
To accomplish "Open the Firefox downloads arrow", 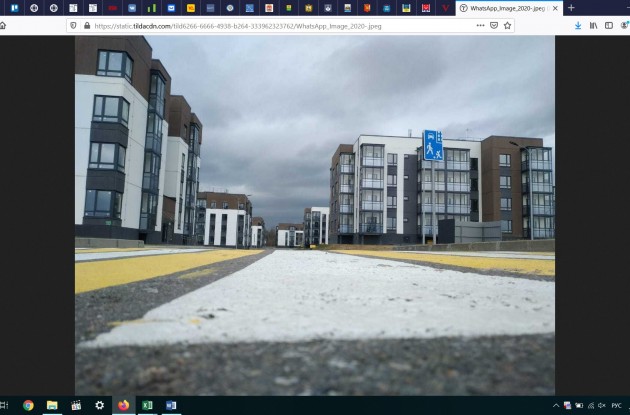I will coord(578,25).
